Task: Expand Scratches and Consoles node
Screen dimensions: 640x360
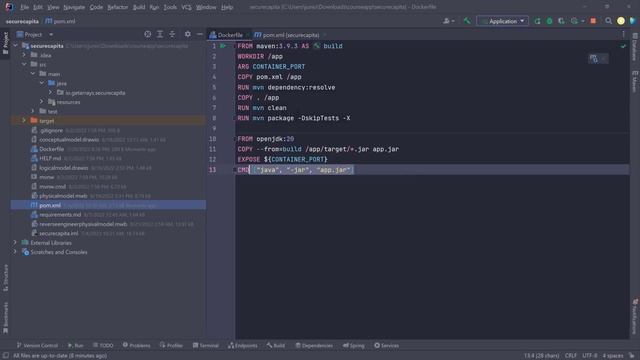Action: [x=15, y=252]
